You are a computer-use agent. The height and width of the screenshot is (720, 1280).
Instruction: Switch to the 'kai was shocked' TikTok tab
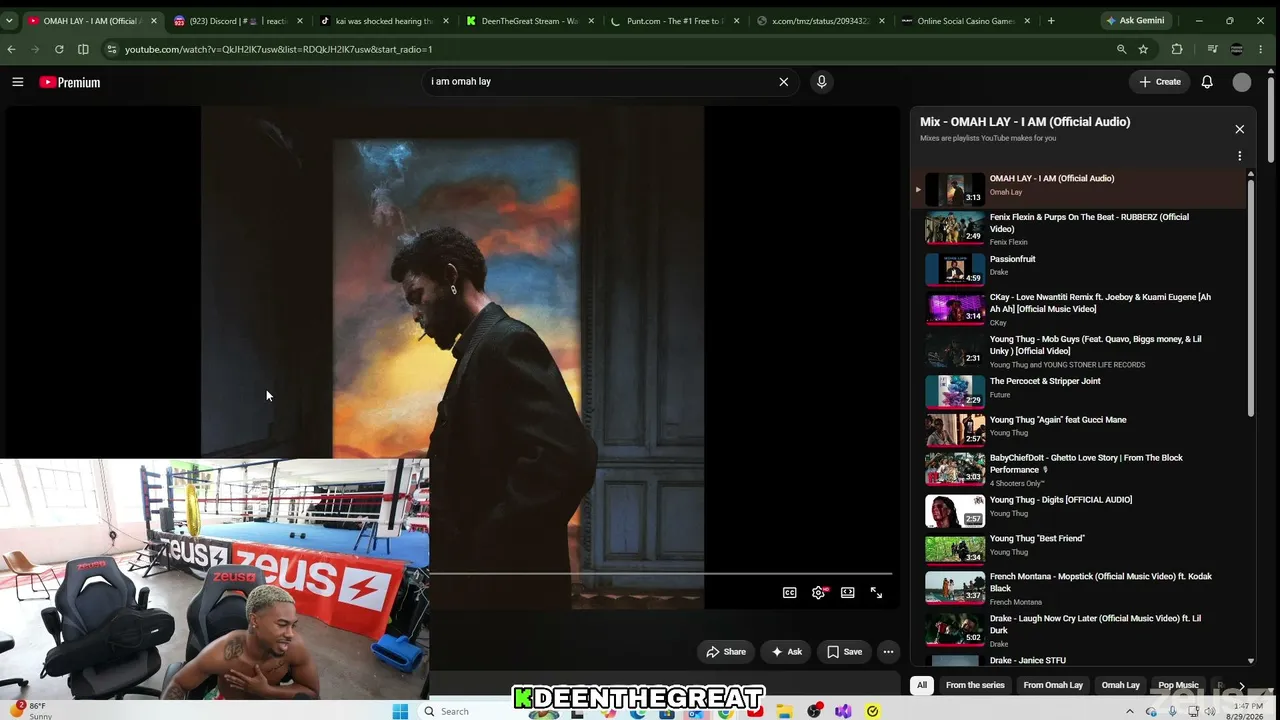pos(383,21)
